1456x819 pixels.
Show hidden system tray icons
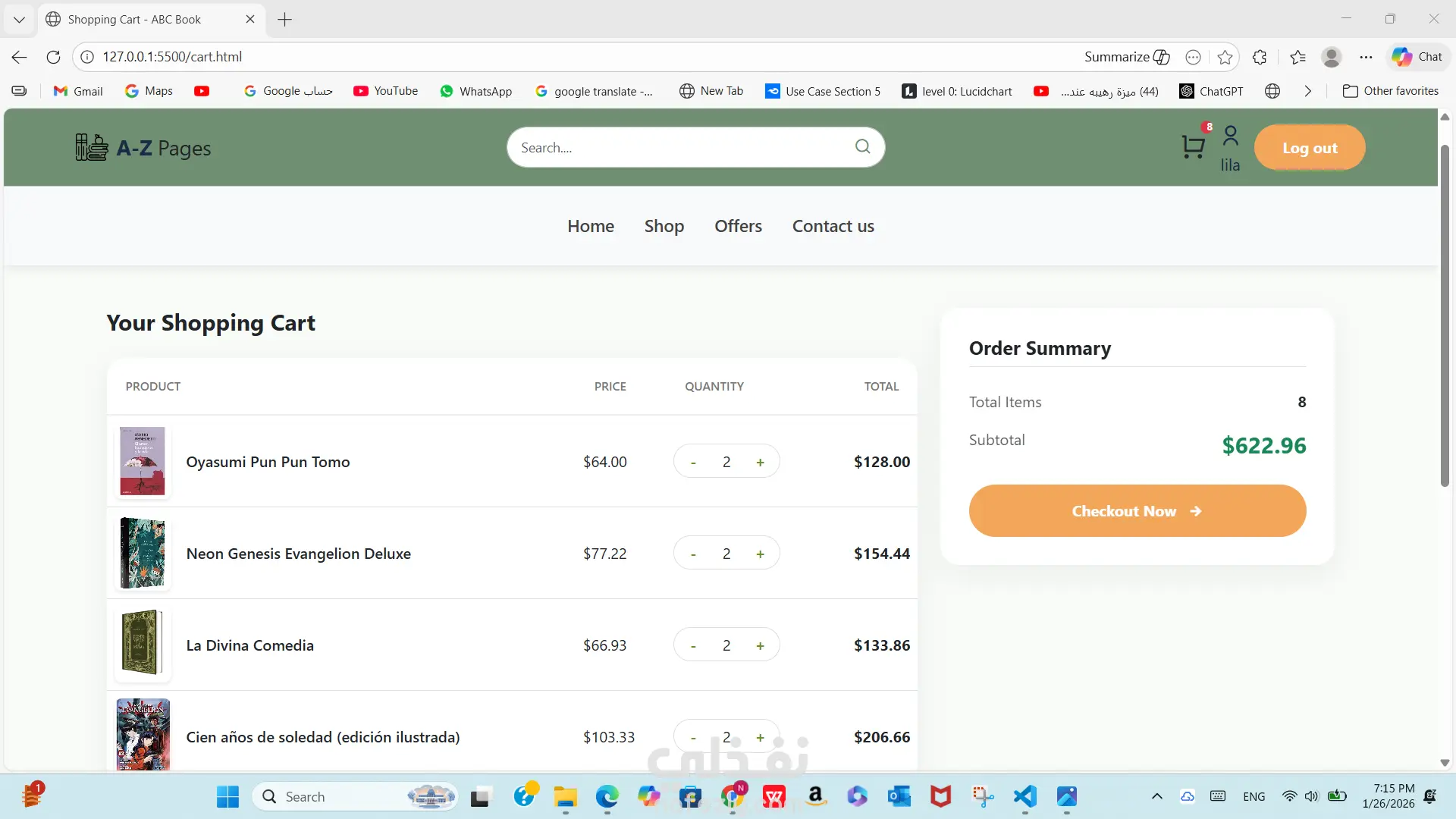tap(1156, 796)
